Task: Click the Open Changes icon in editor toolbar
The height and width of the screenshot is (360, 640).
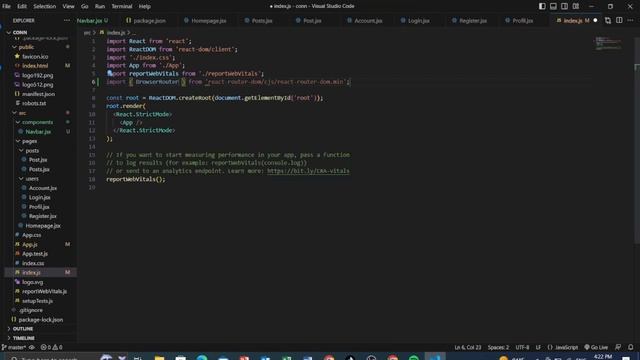Action: (608, 20)
